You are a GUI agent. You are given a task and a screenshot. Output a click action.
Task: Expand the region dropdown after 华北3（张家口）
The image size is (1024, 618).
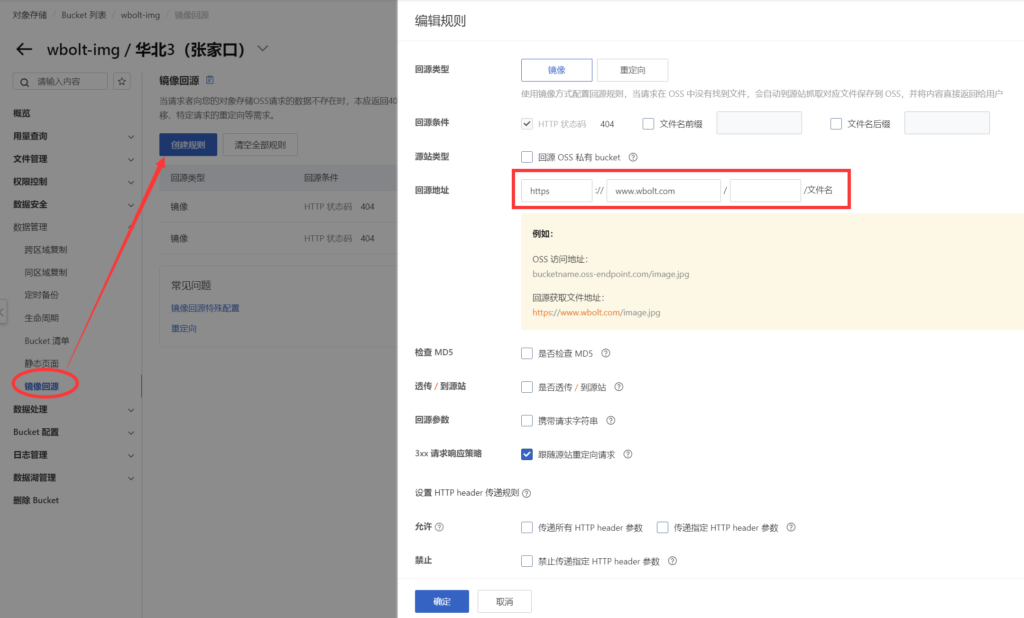click(263, 48)
